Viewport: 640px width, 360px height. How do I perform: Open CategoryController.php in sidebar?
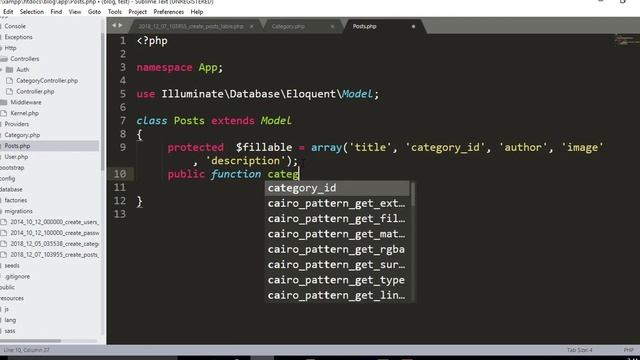[47, 81]
